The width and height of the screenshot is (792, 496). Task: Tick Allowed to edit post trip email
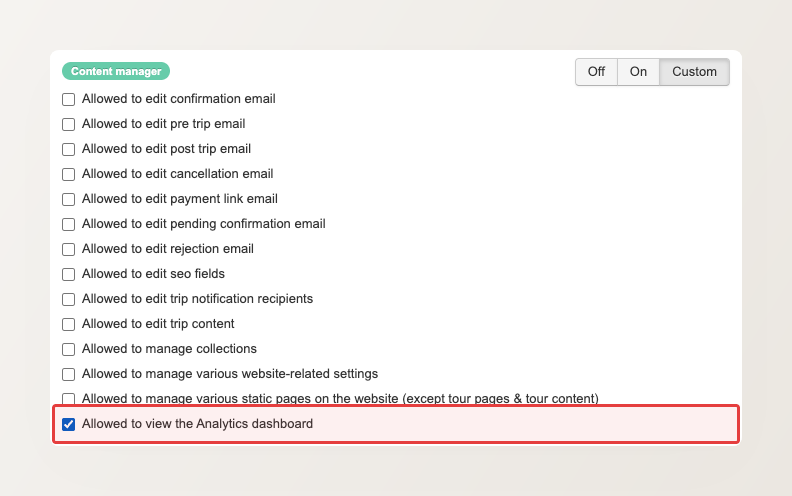point(69,150)
